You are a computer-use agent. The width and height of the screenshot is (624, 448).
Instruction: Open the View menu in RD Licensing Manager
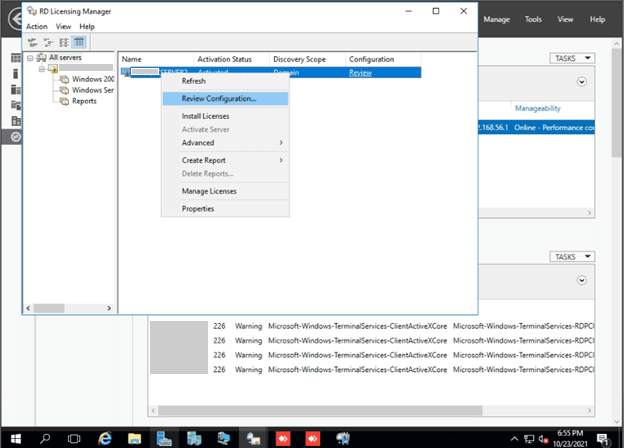[63, 27]
